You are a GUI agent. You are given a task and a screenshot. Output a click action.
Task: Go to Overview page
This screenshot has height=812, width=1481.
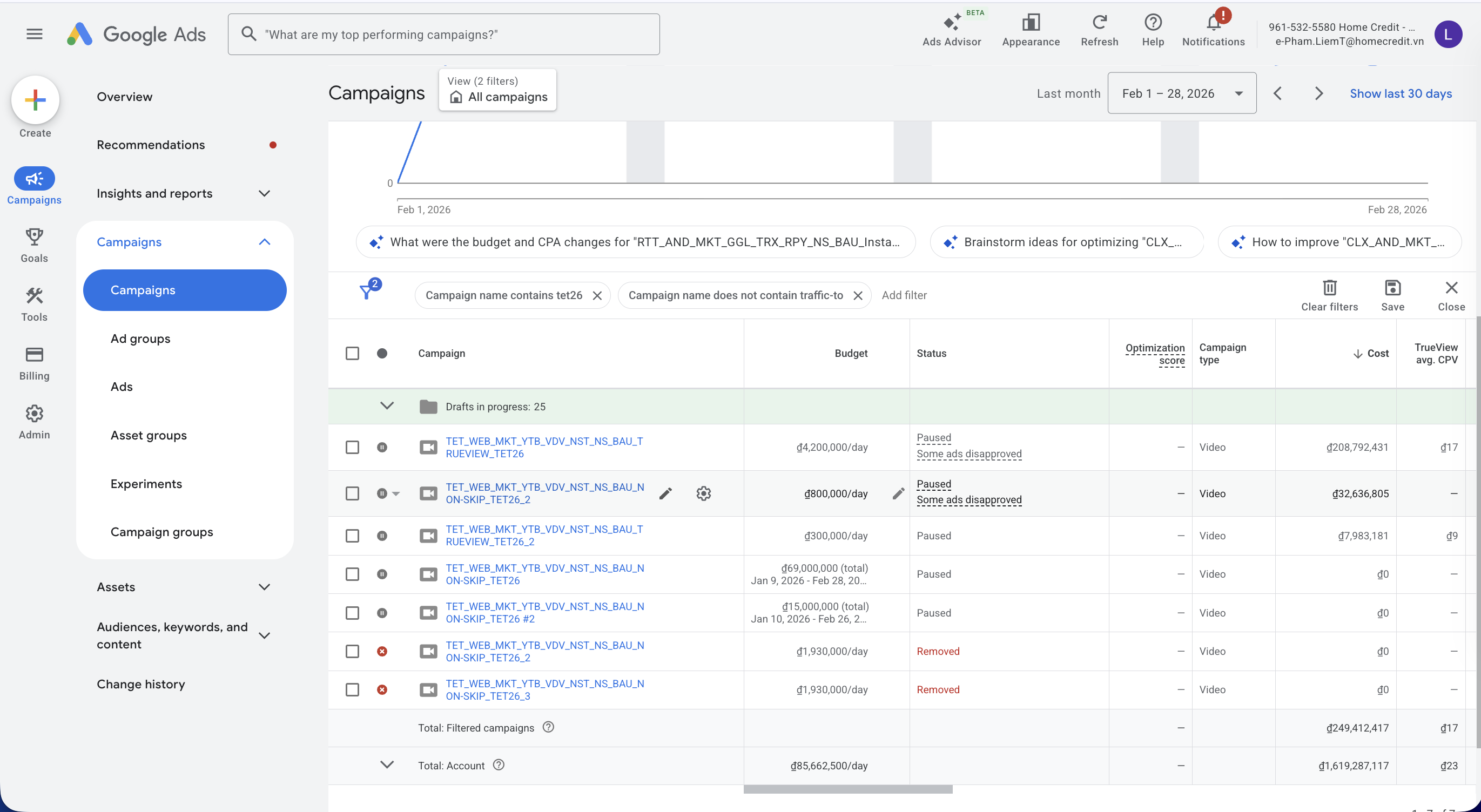(x=125, y=97)
